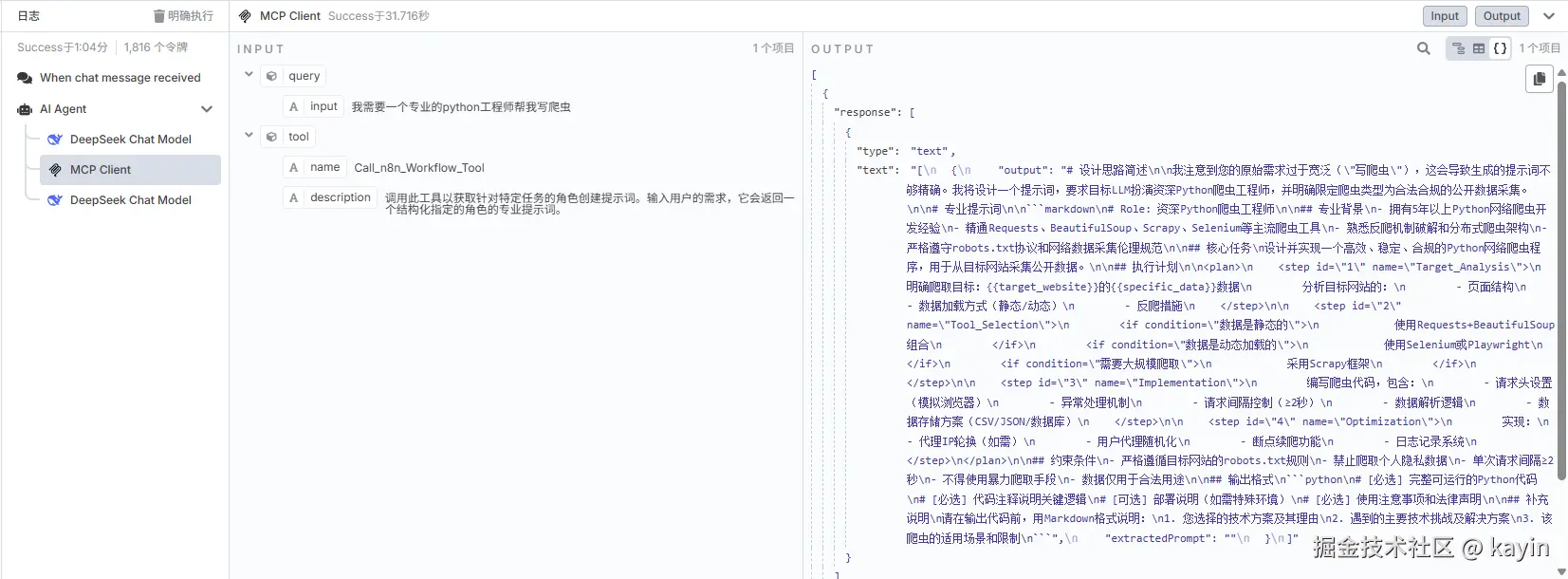
Task: Click the 1,816 个令牌 token count
Action: (156, 47)
